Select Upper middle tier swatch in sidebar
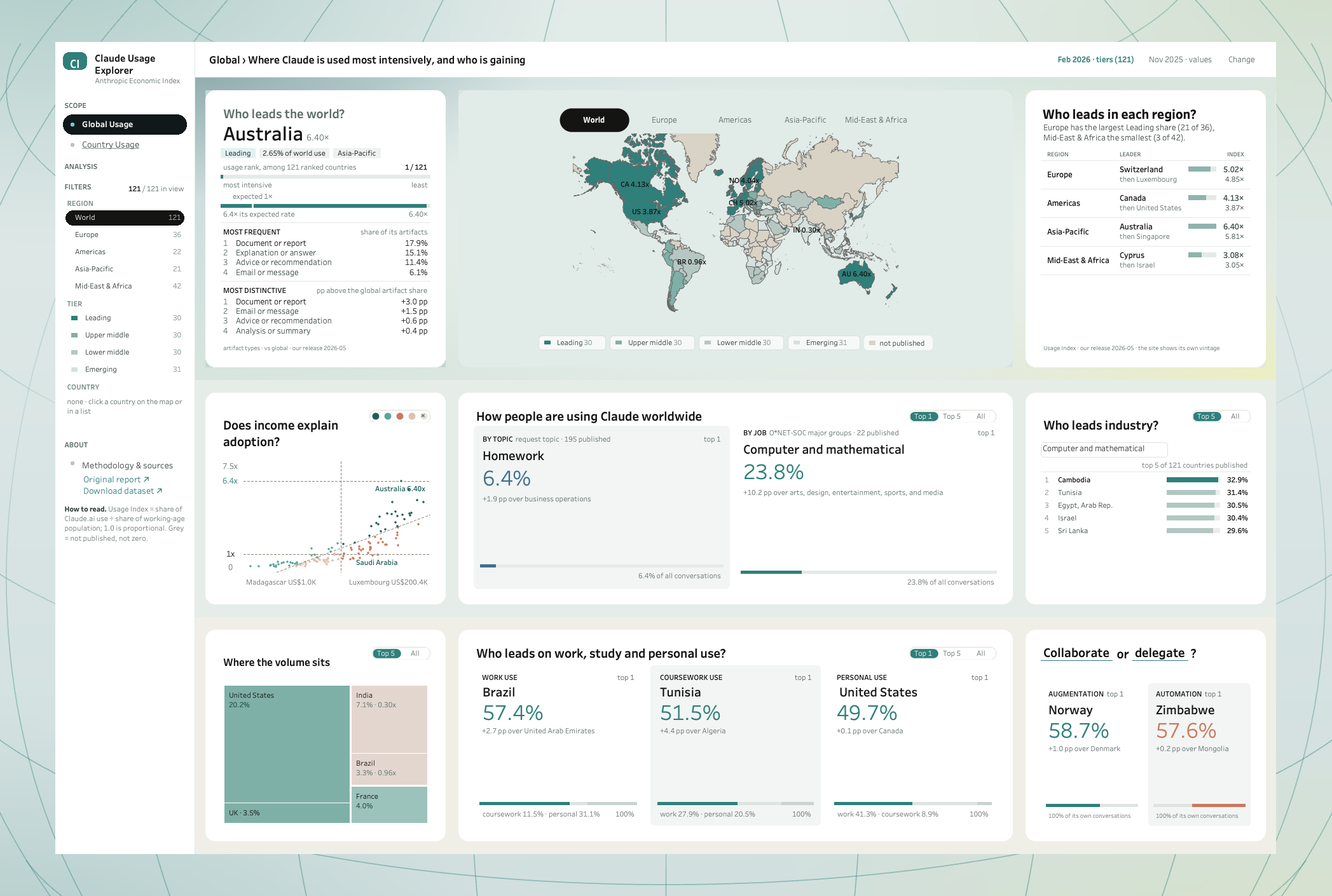The width and height of the screenshot is (1332, 896). pos(74,335)
